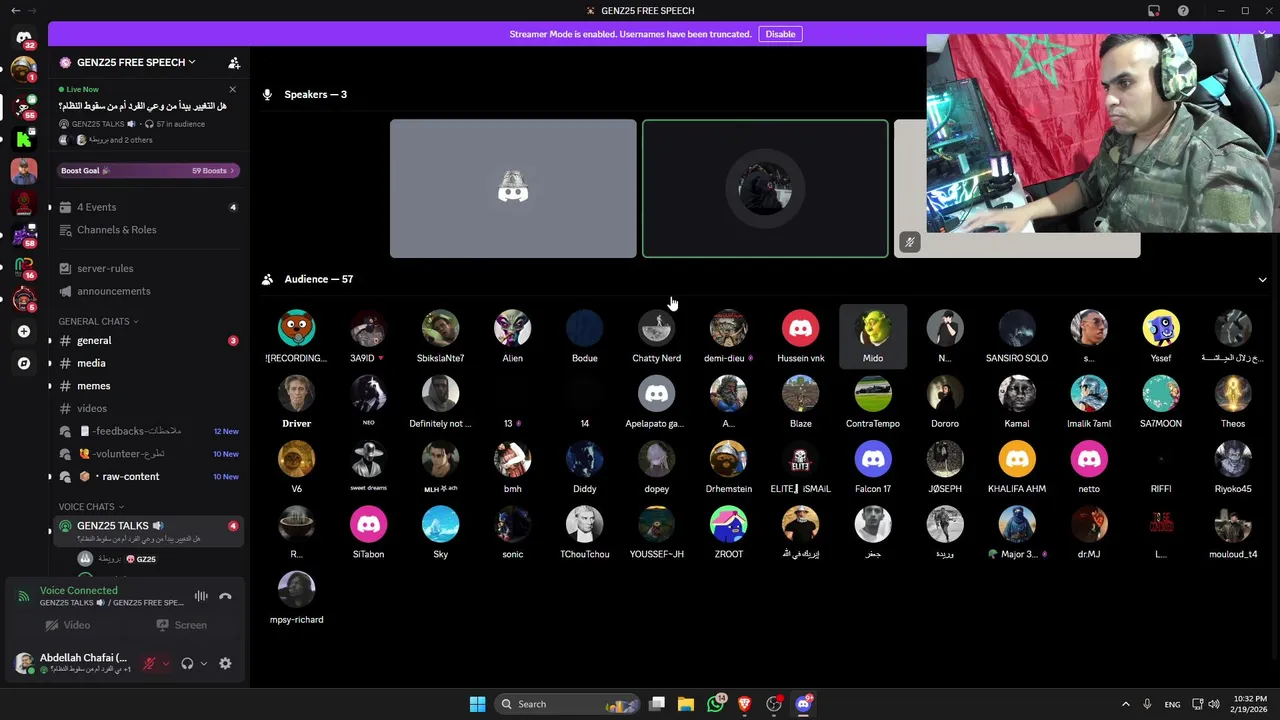Image resolution: width=1280 pixels, height=720 pixels.
Task: Open headphone output options arrow
Action: tap(203, 663)
